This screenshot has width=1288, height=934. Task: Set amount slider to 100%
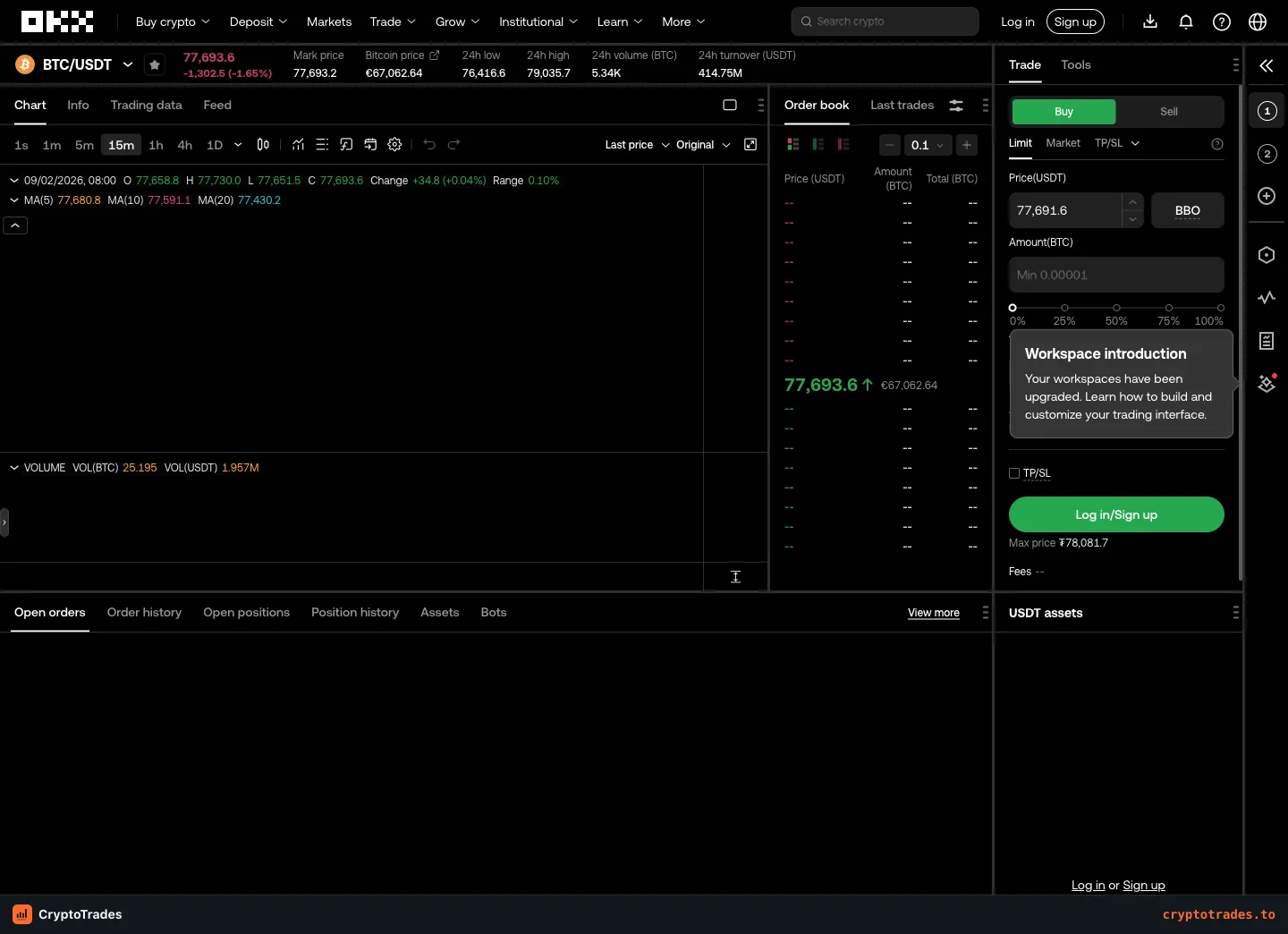pyautogui.click(x=1220, y=308)
